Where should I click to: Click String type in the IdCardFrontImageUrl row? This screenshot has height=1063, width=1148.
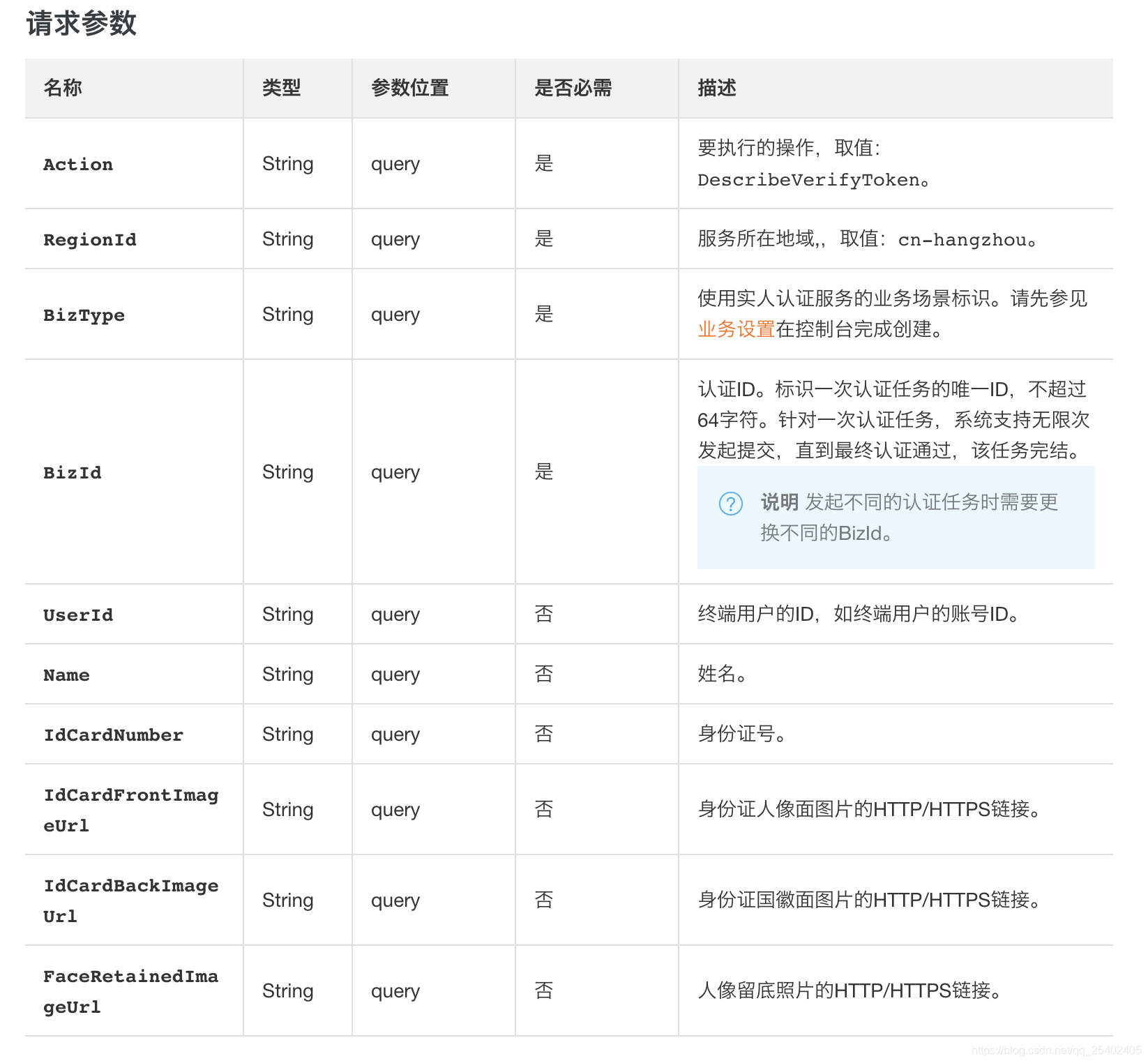tap(288, 810)
